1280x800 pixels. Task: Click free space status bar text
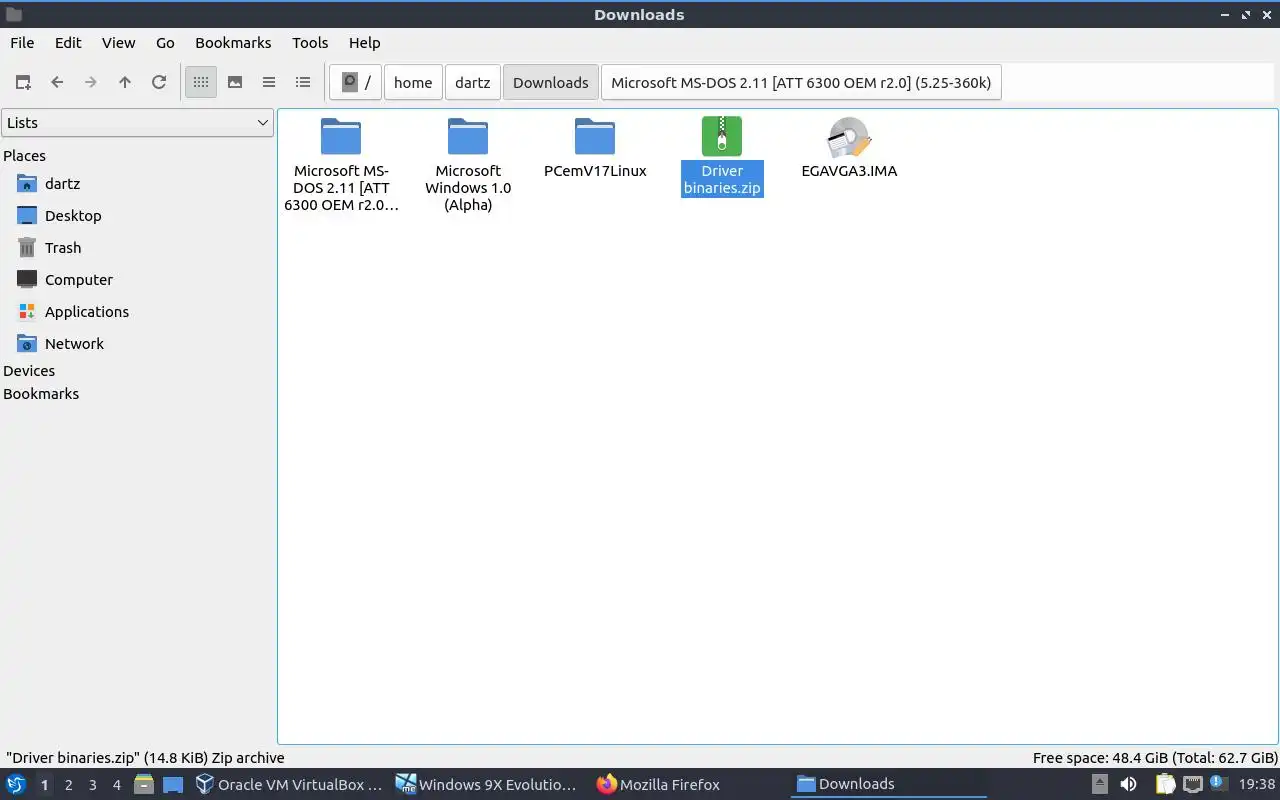tap(1155, 758)
